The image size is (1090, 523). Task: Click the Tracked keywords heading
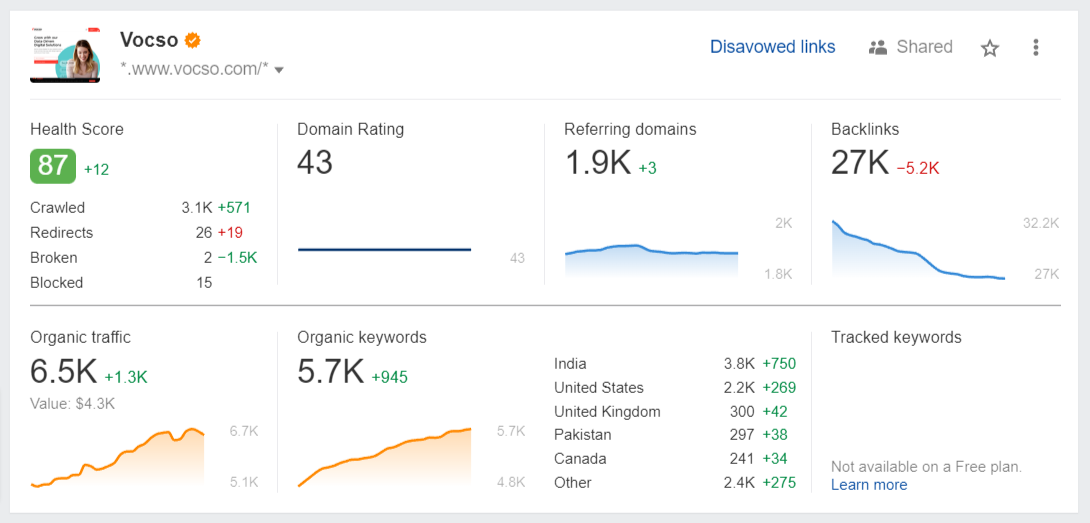click(896, 337)
